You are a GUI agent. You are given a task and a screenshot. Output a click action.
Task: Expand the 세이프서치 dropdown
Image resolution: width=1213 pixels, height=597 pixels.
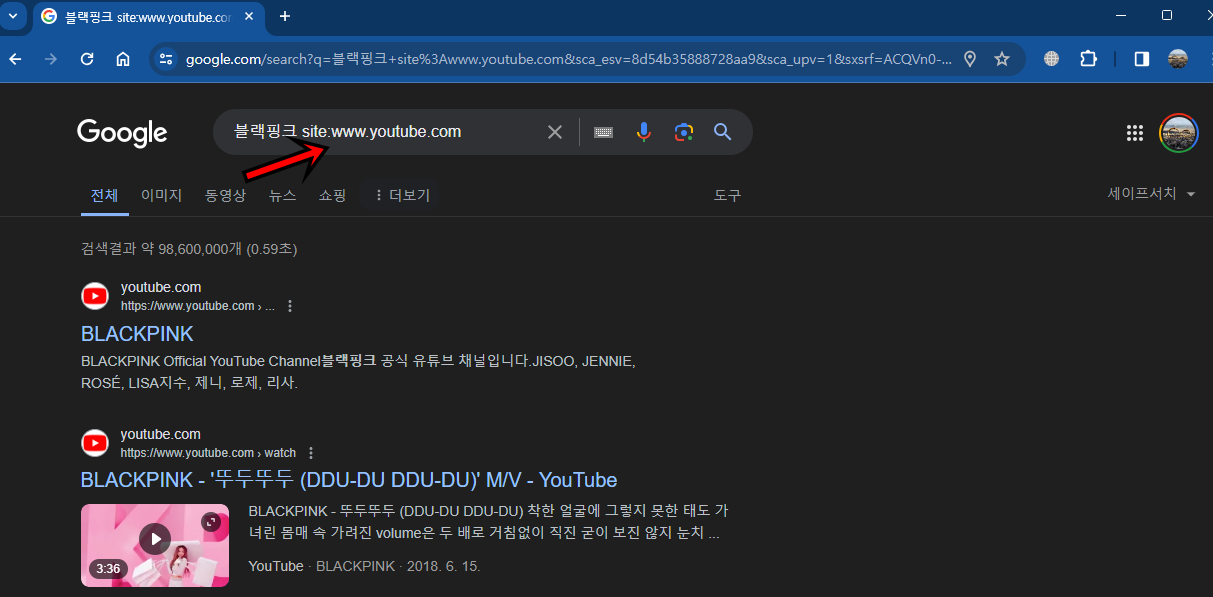(1151, 194)
